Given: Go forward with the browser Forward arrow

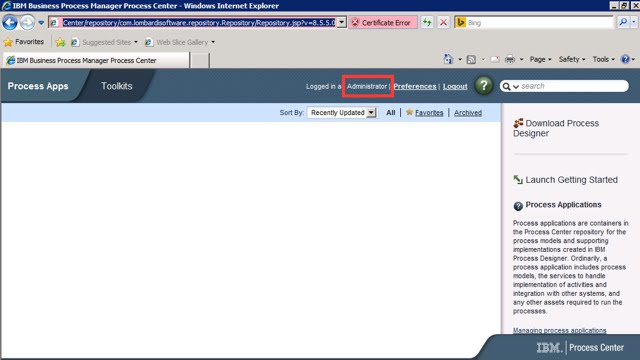Looking at the screenshot, I should coord(27,22).
